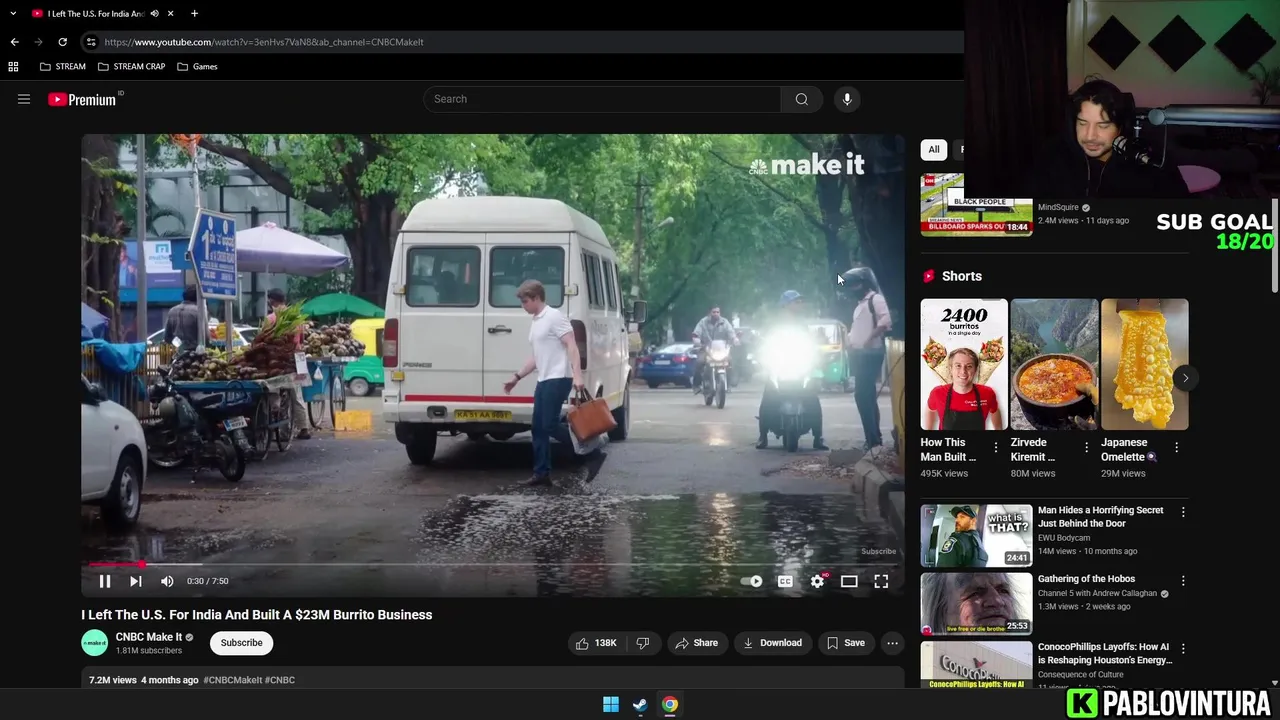Open Steam from the taskbar

click(x=640, y=705)
